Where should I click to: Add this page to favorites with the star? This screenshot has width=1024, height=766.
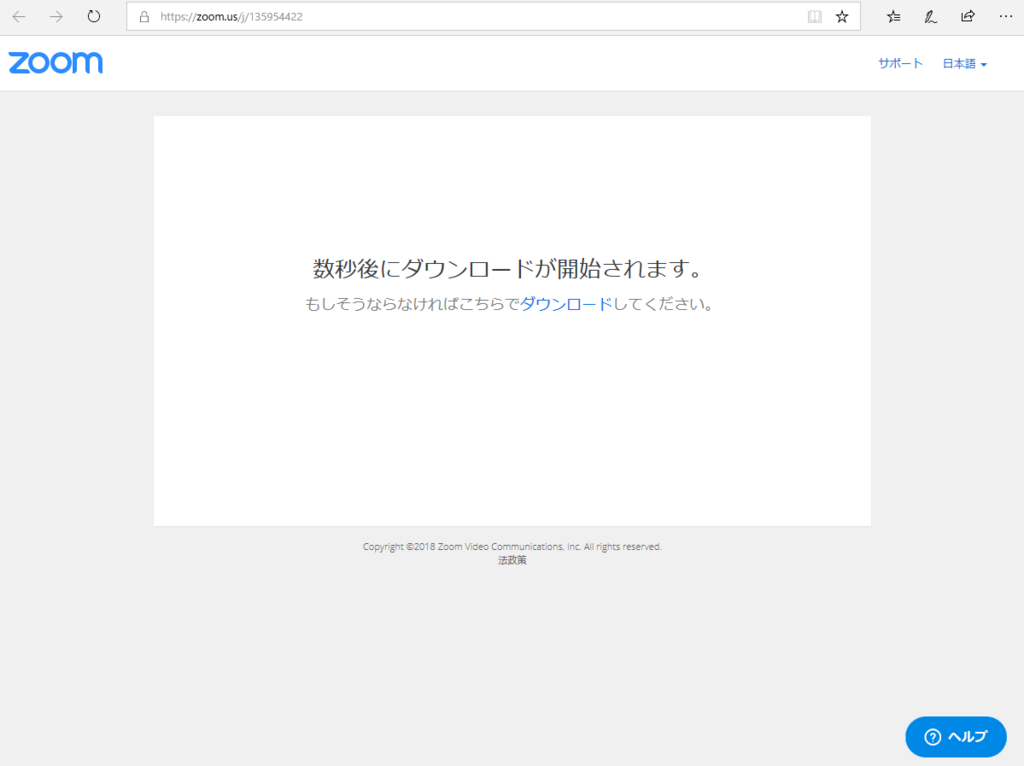[839, 16]
